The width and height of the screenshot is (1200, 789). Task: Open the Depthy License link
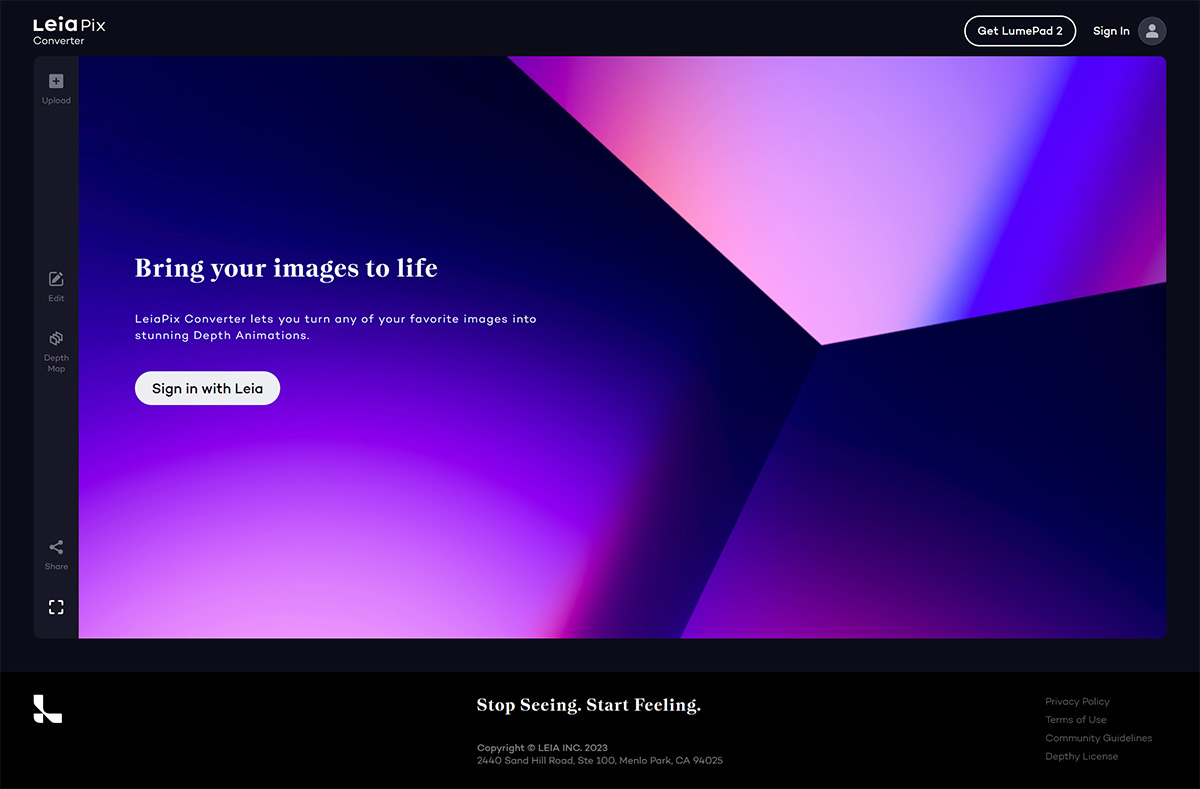pos(1081,756)
